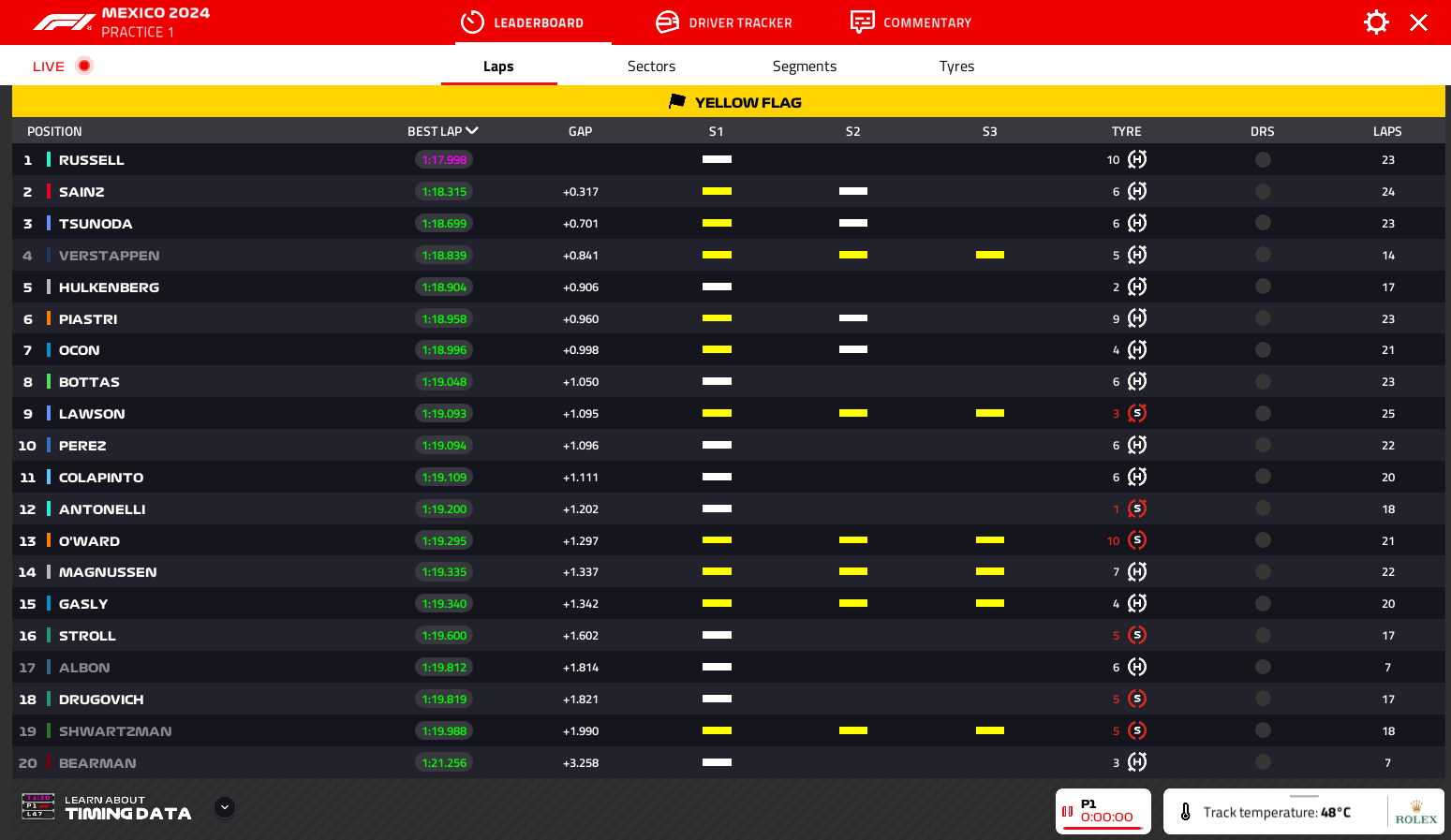
Task: Click O'Ward's soft tyre icon
Action: point(1137,540)
